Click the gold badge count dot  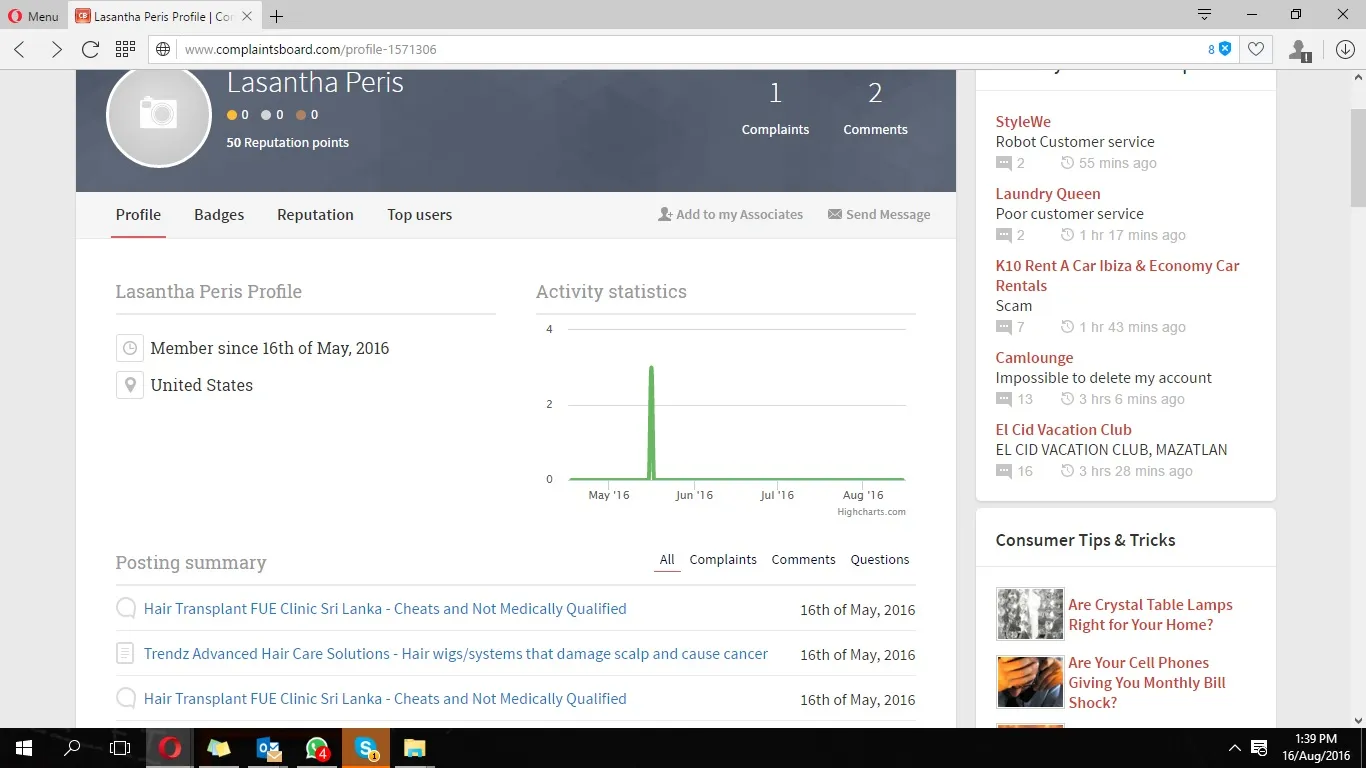(x=232, y=115)
